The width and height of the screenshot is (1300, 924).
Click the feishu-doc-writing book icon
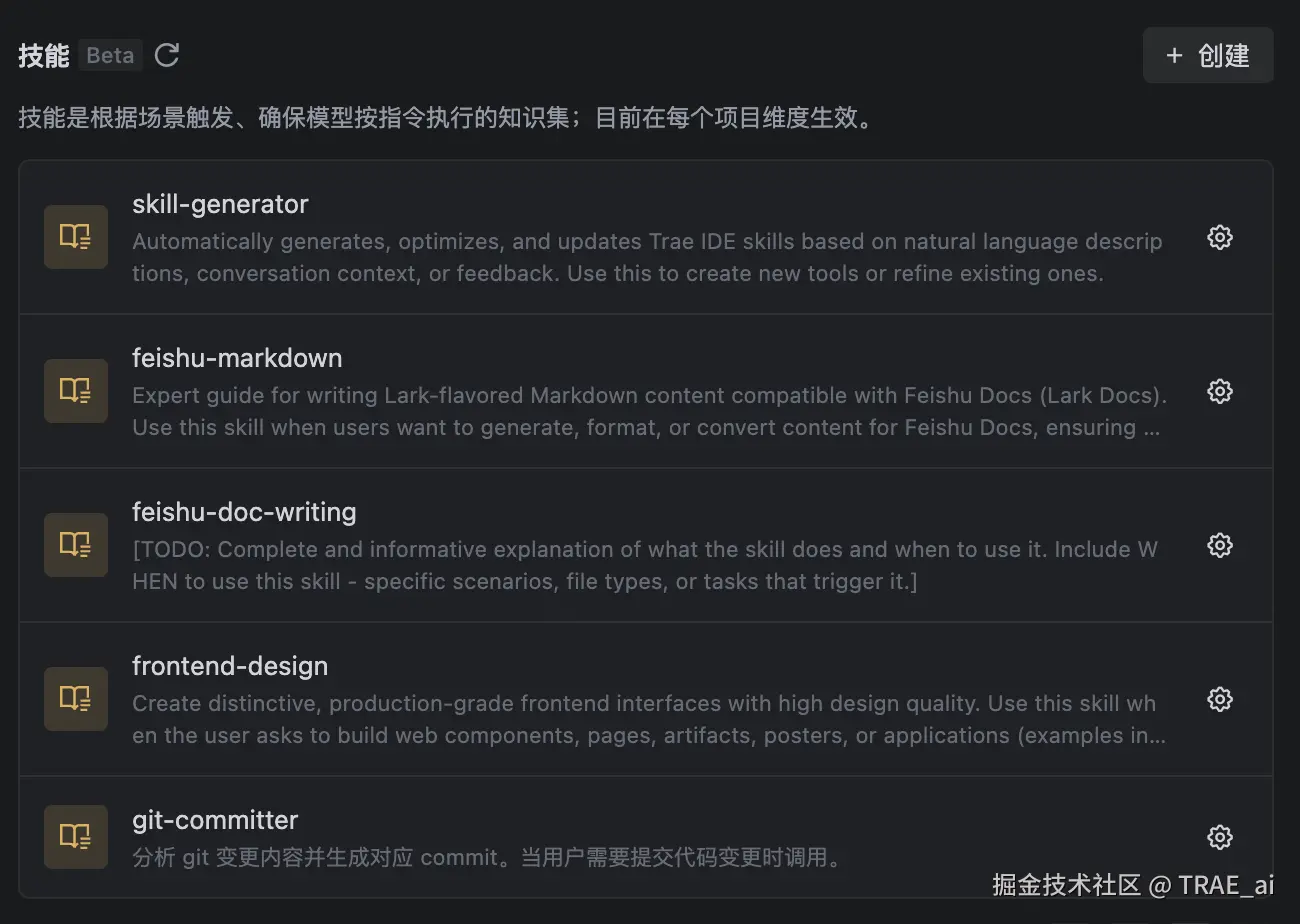point(76,545)
